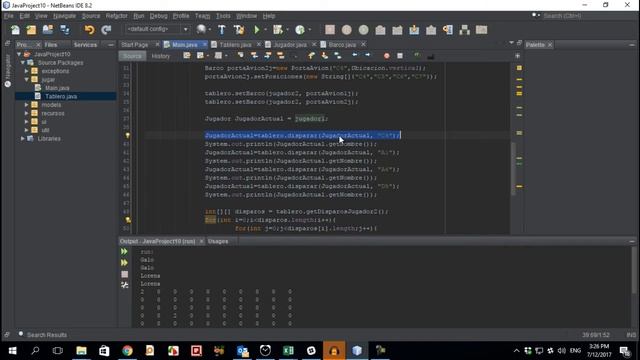Switch to the Start Page tab
This screenshot has width=640, height=360.
135,44
